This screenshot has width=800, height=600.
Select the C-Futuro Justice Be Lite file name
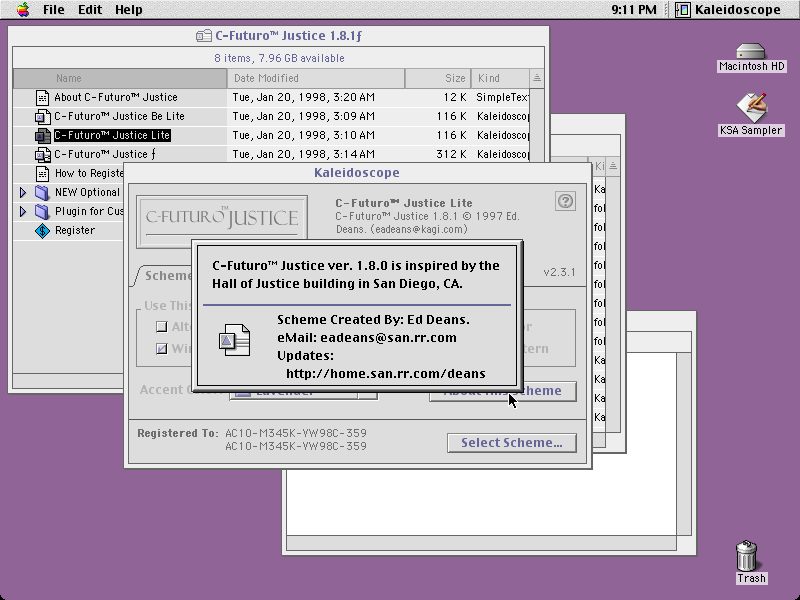pyautogui.click(x=119, y=116)
